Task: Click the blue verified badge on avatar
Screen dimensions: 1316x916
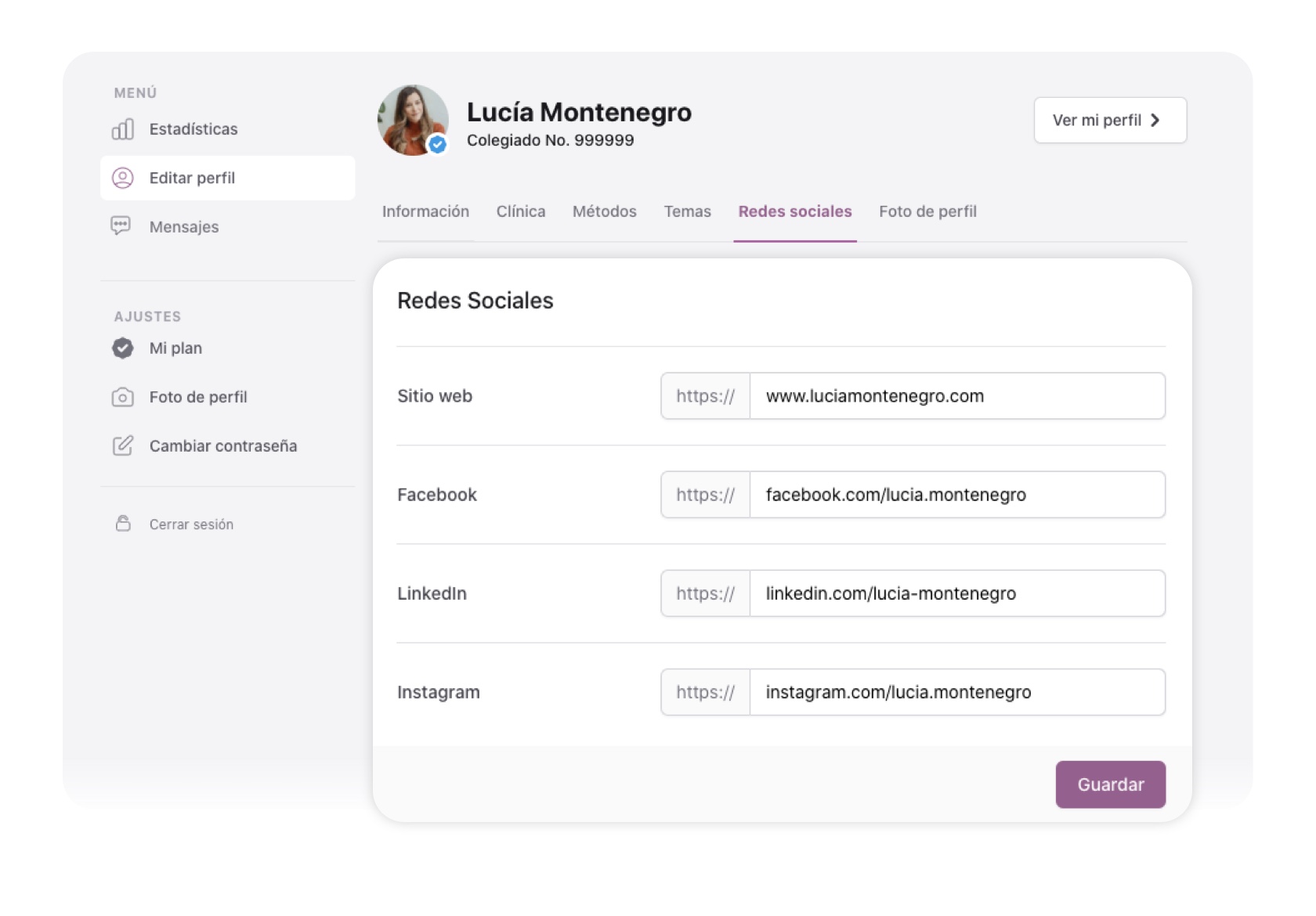Action: [x=437, y=144]
